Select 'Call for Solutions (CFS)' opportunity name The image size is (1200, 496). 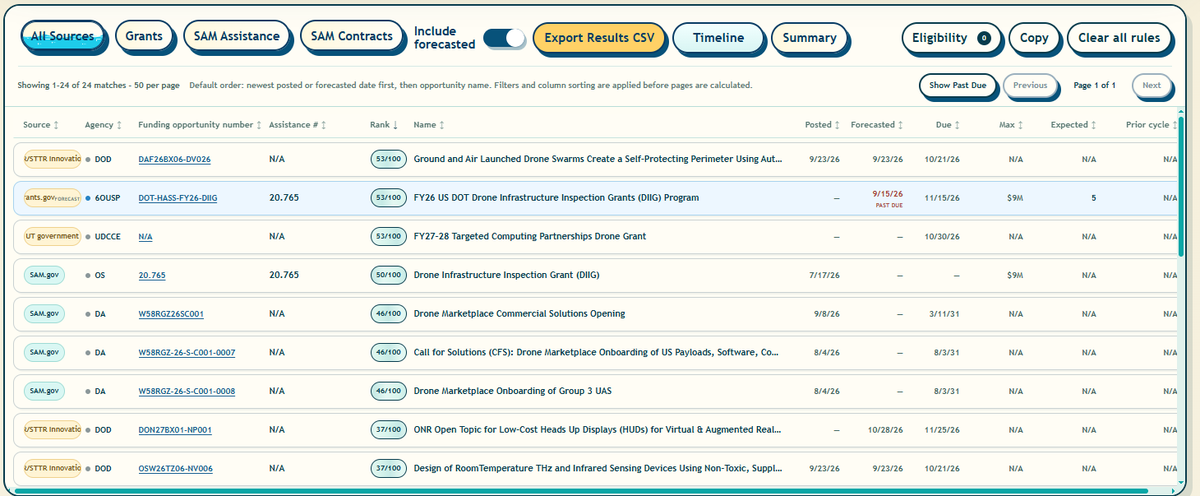click(598, 352)
